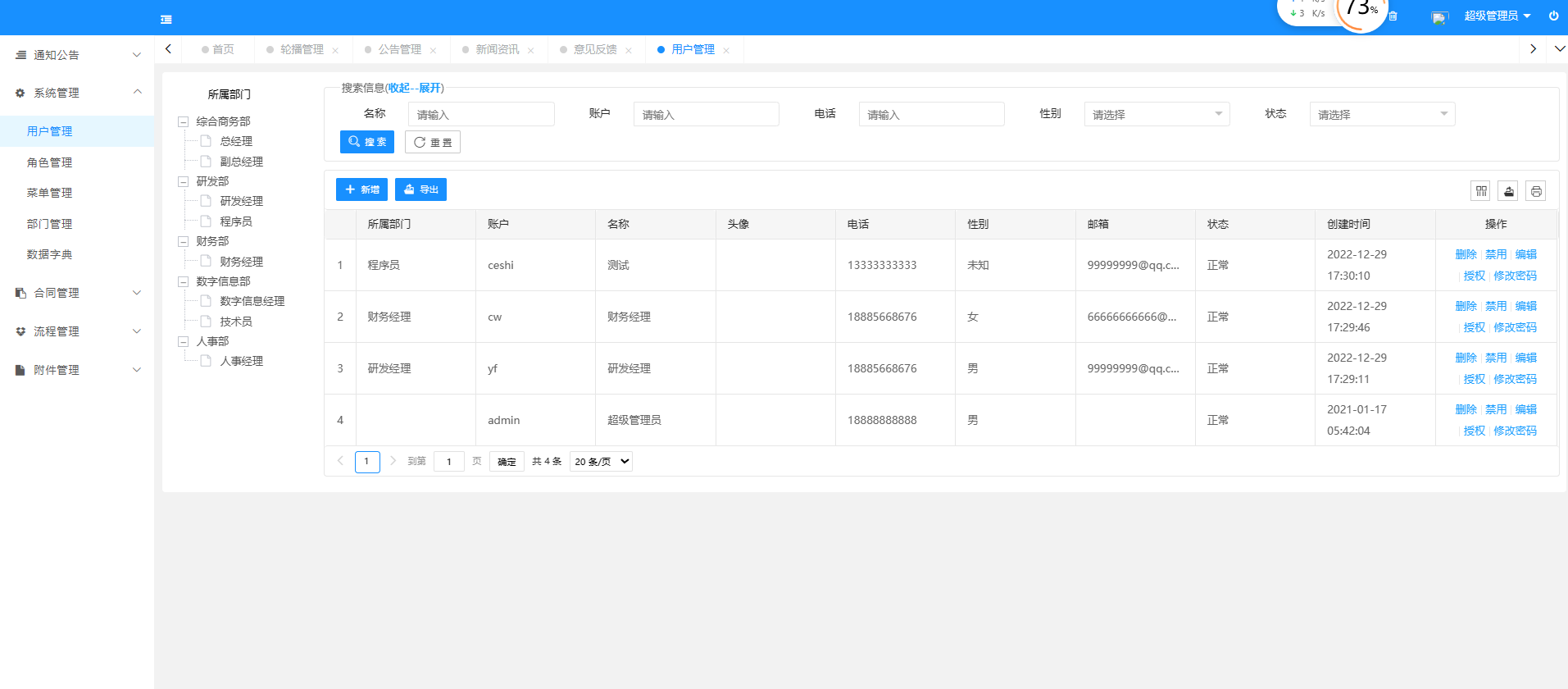Screen dimensions: 1568x689
Task: Open 用户管理 in the sidebar
Action: pos(77,131)
